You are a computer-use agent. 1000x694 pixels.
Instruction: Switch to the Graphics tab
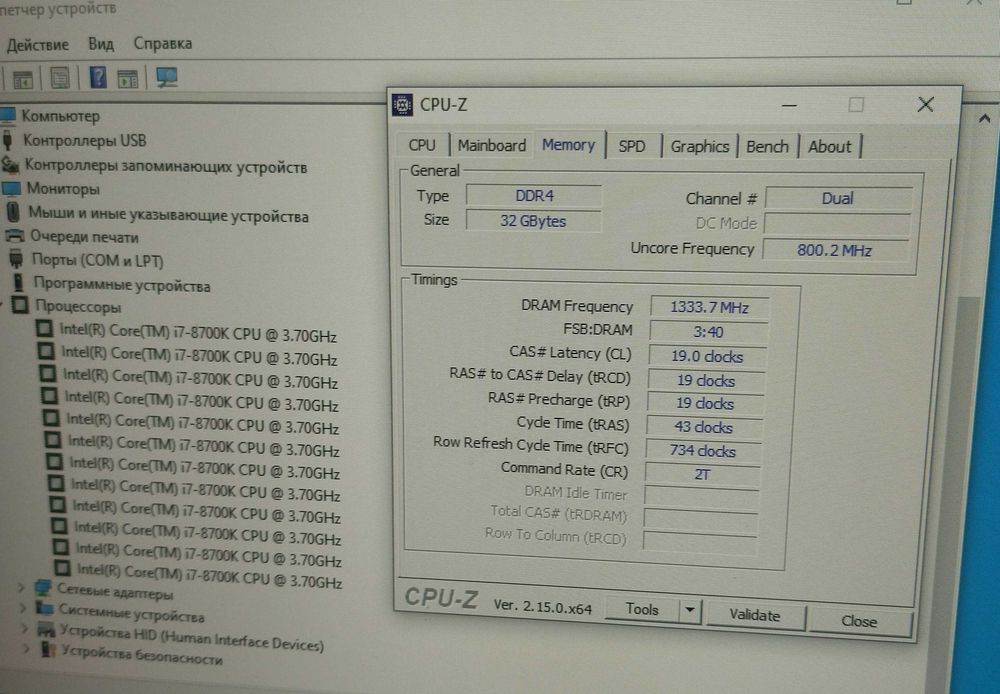pos(700,146)
